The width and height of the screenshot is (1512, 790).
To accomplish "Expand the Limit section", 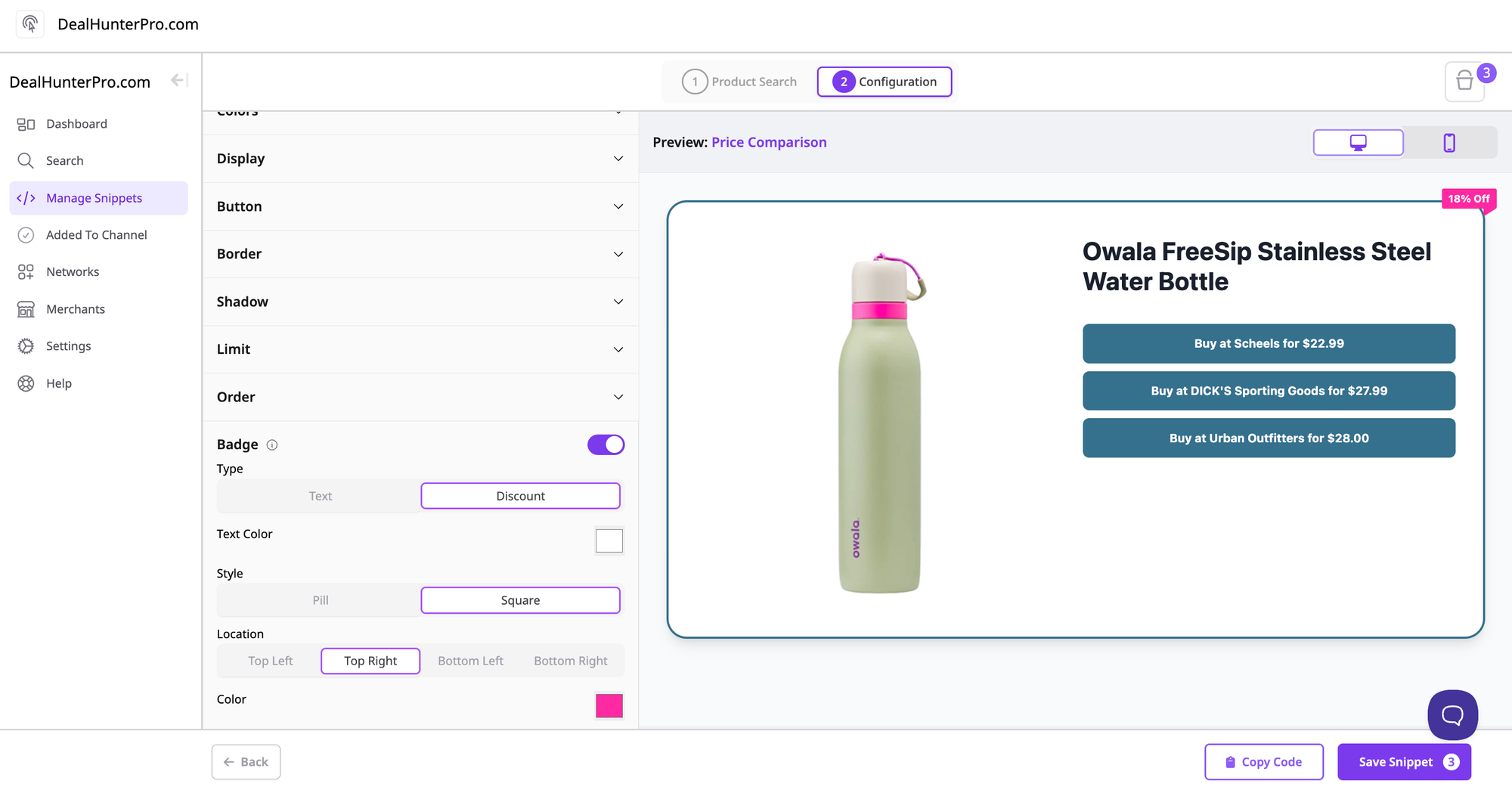I will click(420, 349).
